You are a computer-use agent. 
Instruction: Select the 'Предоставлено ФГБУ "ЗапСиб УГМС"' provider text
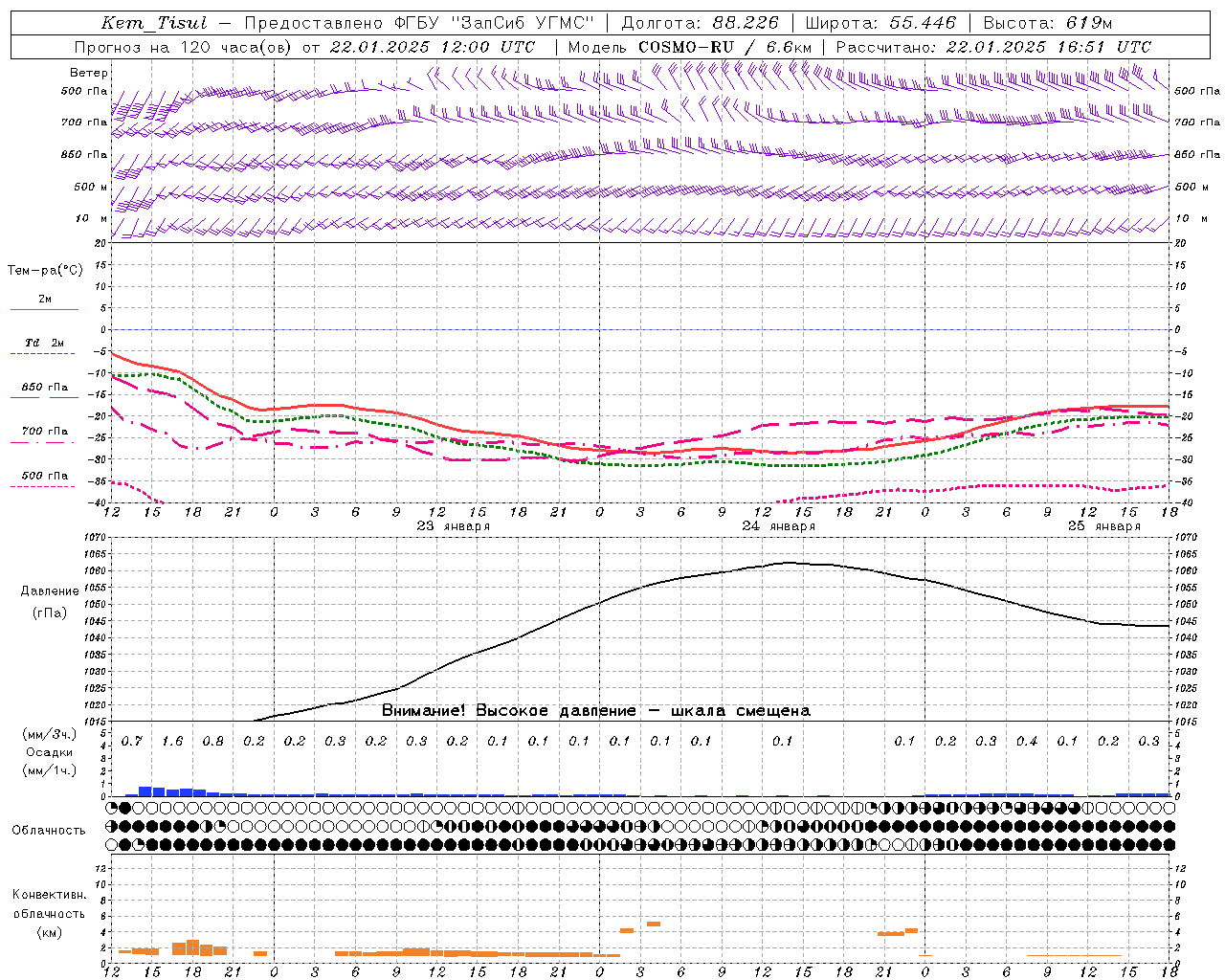pos(421,23)
